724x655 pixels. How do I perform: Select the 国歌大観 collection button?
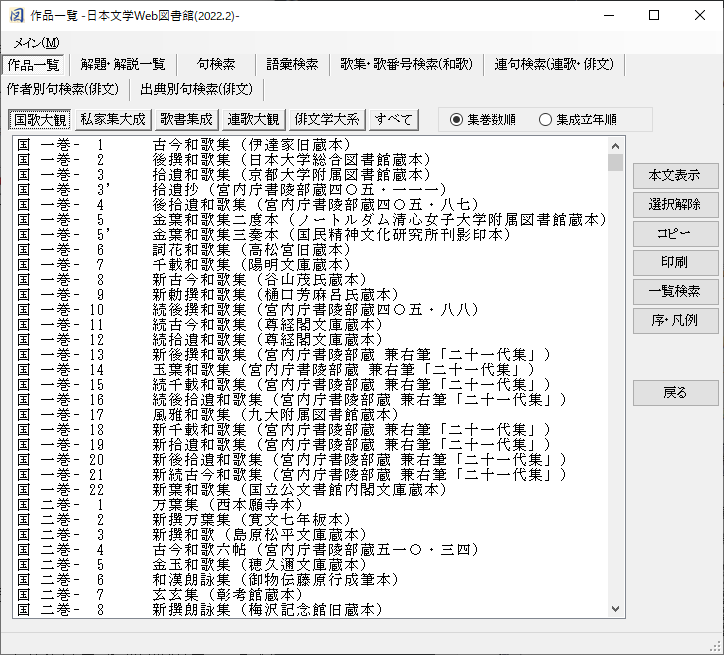[40, 120]
